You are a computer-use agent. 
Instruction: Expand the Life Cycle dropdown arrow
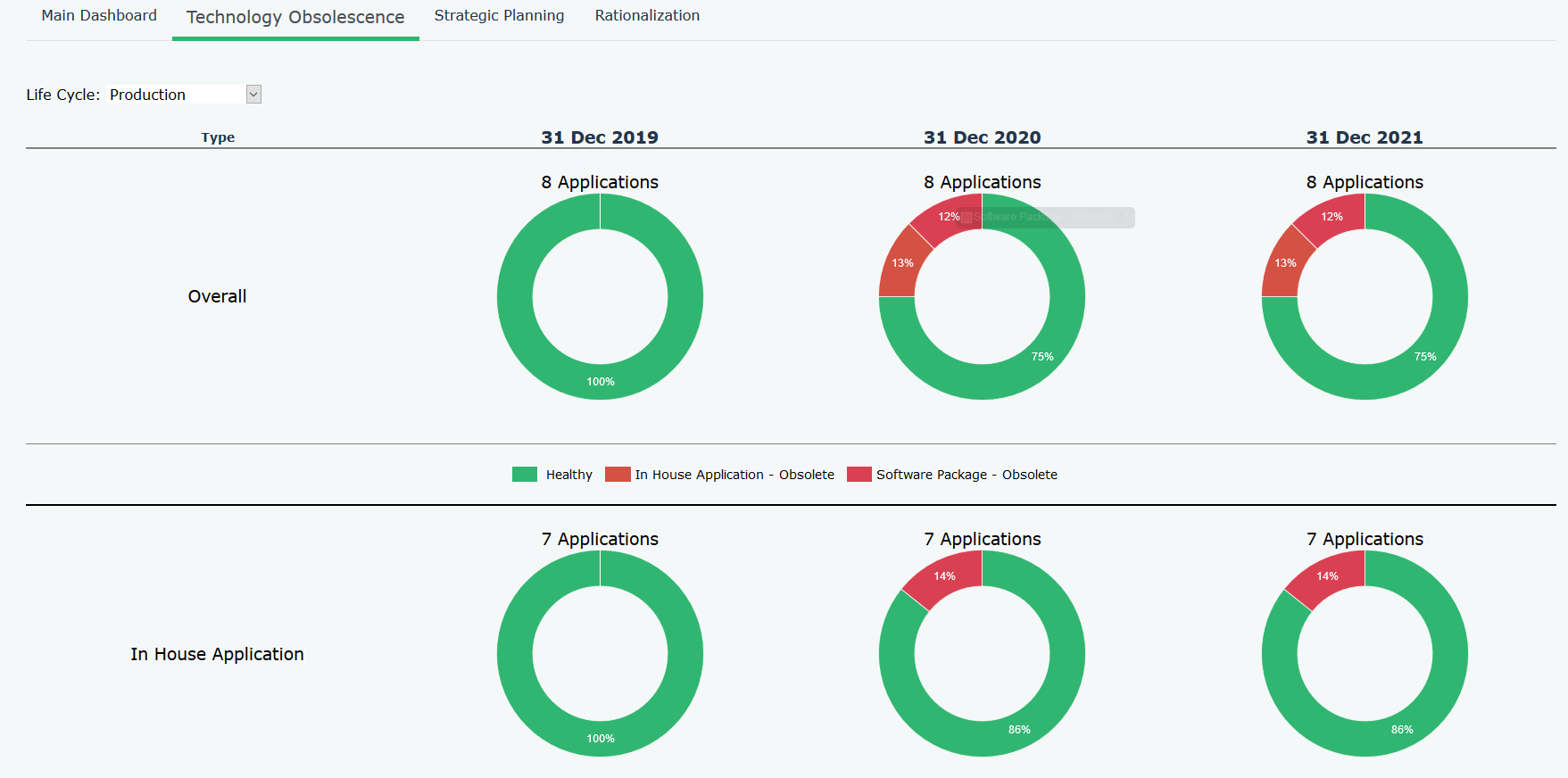(x=253, y=95)
